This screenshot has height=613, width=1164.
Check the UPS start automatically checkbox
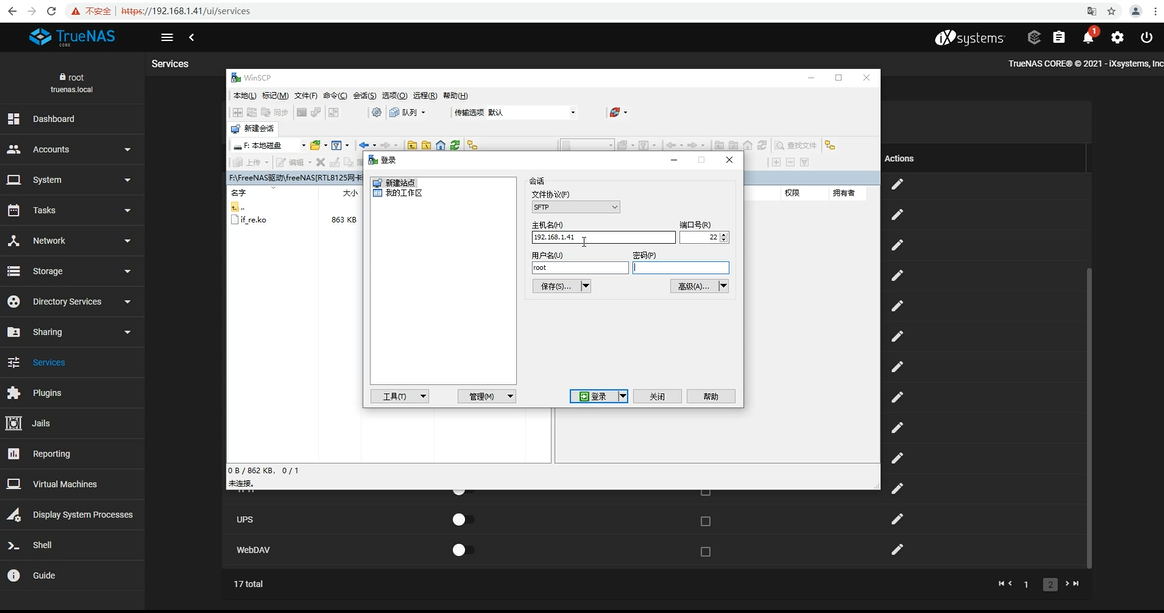(x=705, y=521)
